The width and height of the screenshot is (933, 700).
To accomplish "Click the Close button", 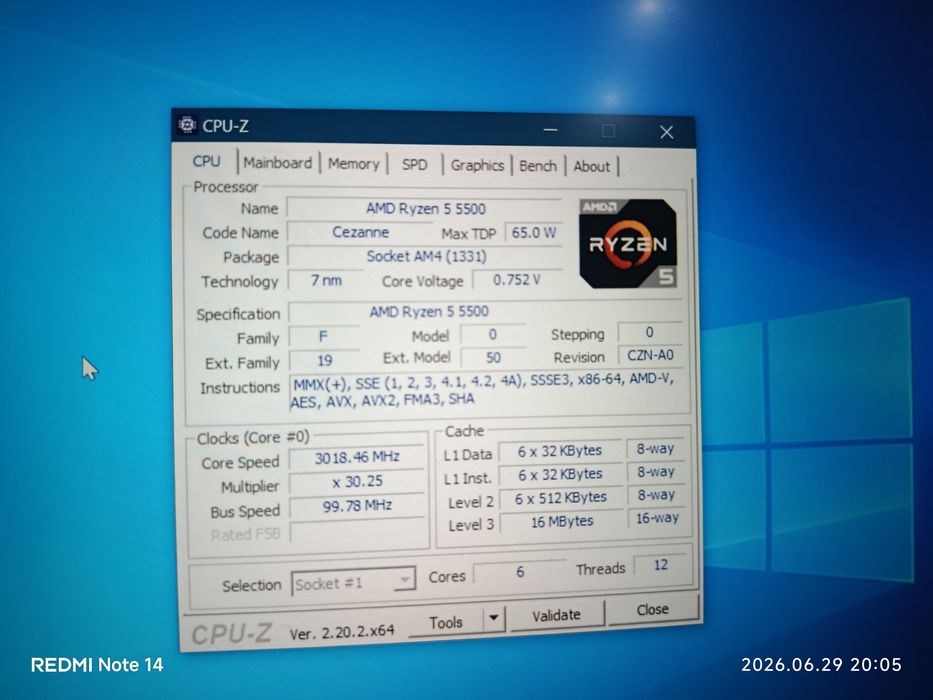I will (653, 610).
